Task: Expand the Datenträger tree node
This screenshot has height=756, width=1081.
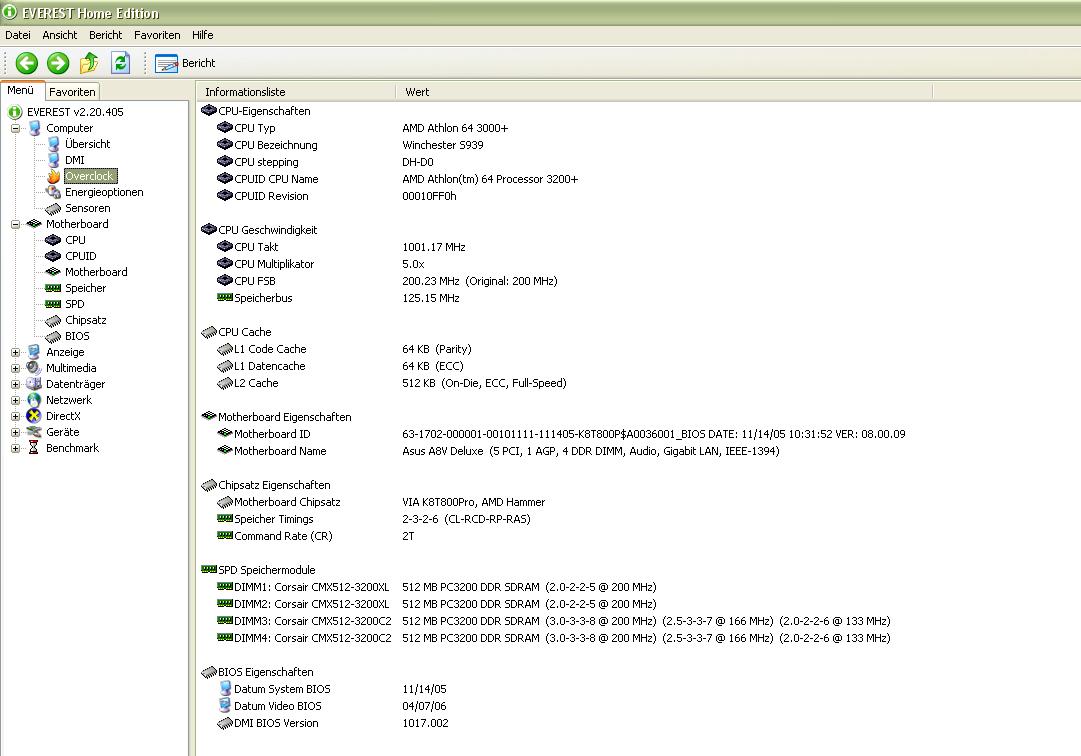Action: (15, 384)
